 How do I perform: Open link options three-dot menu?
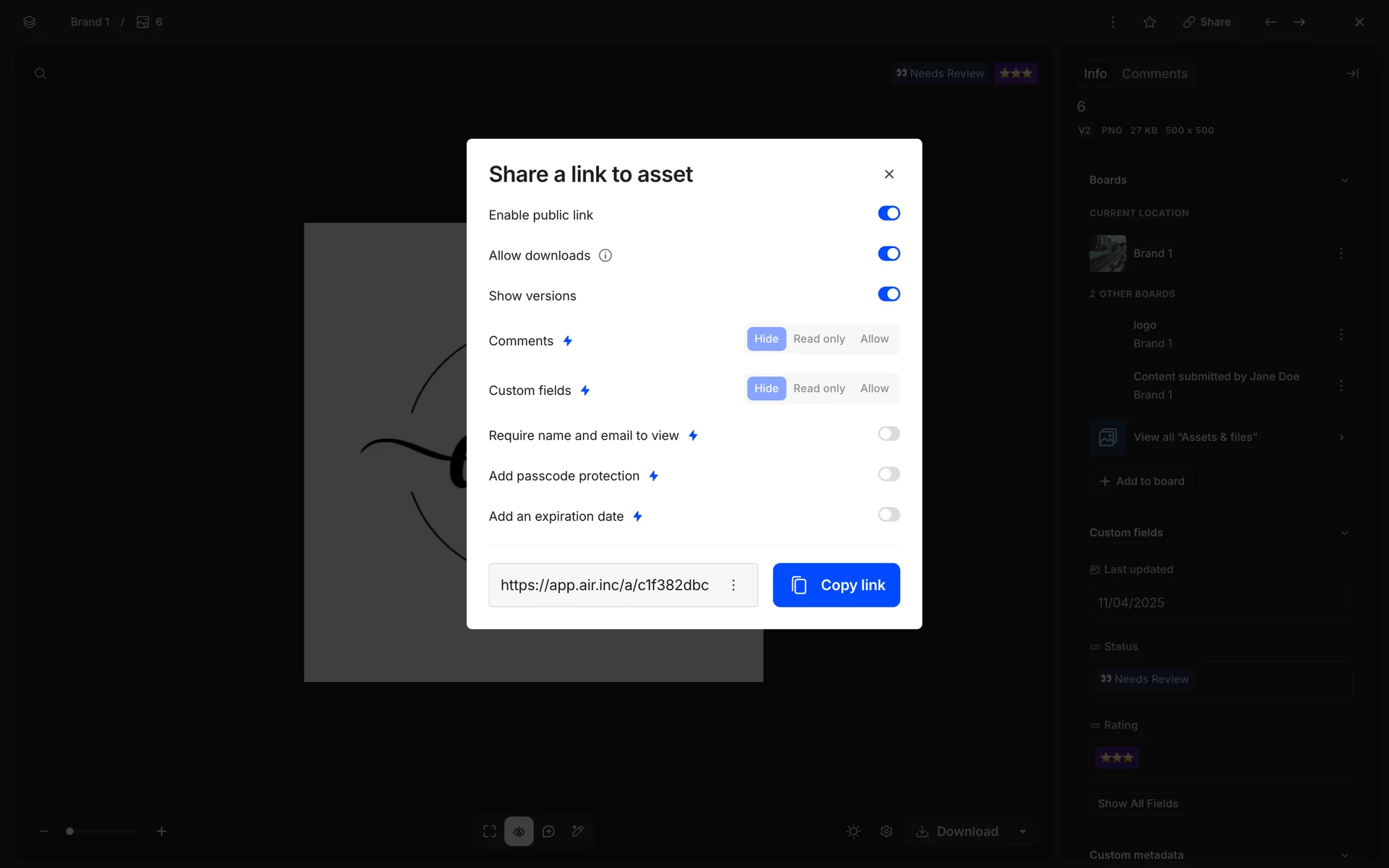click(x=734, y=585)
